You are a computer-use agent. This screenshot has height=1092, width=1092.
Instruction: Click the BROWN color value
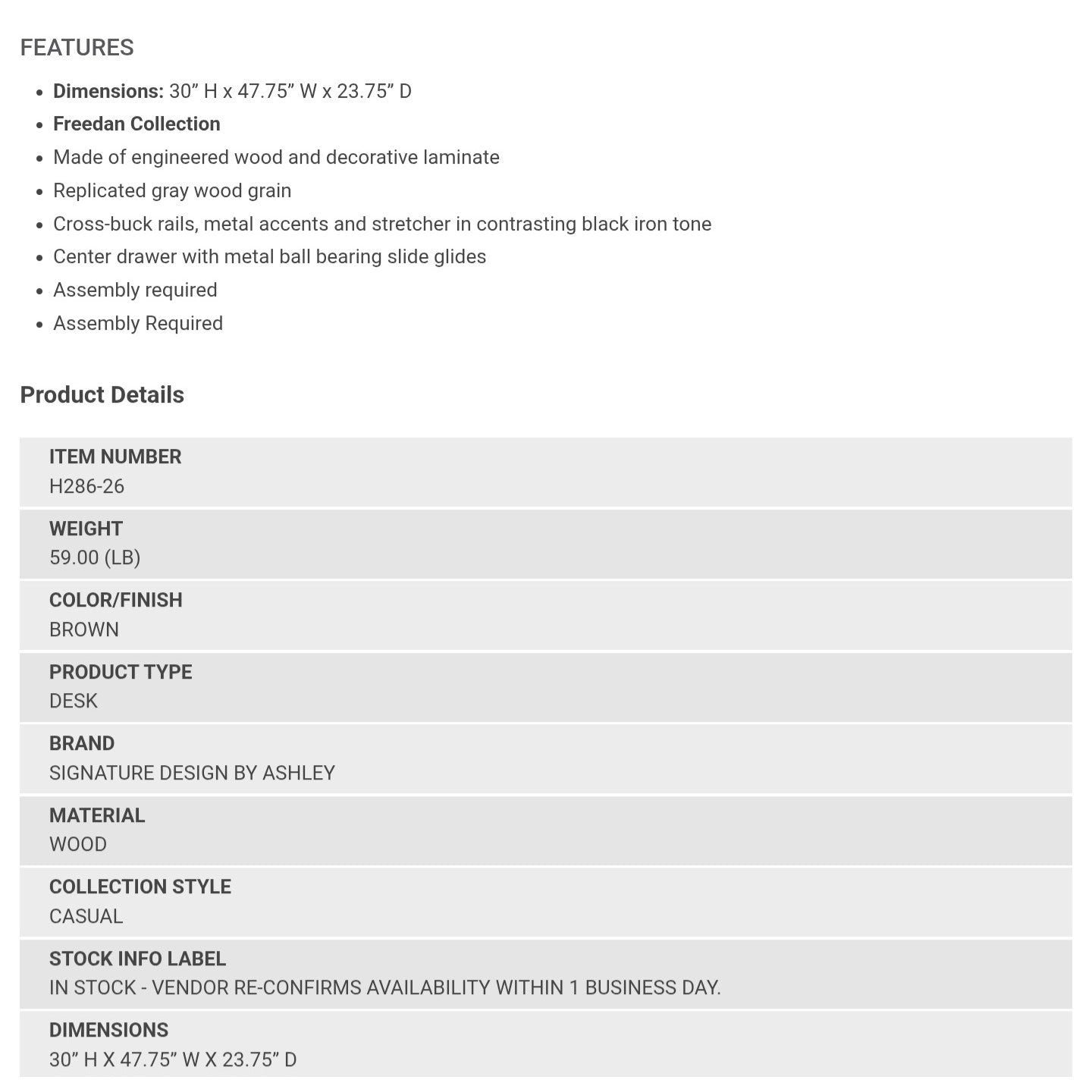[84, 629]
